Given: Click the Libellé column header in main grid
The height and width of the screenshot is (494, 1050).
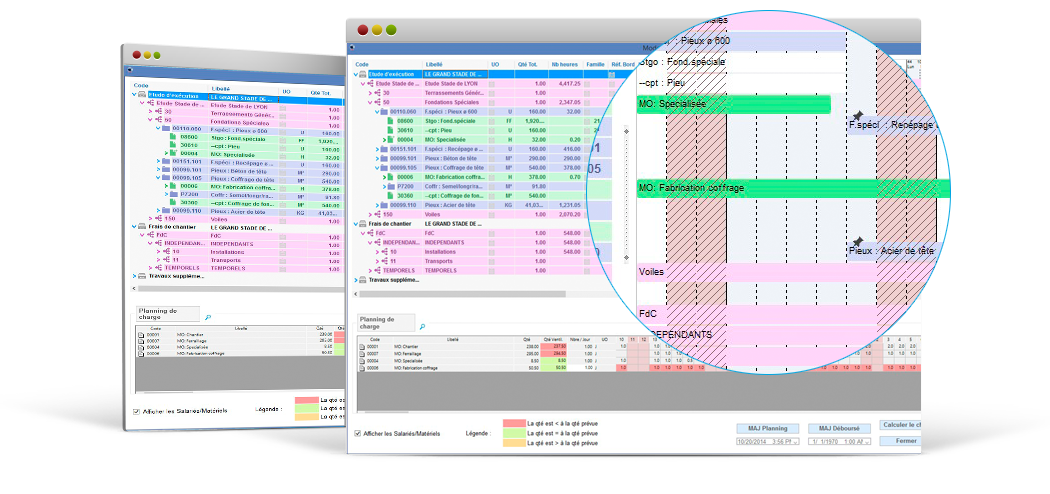Looking at the screenshot, I should (435, 64).
